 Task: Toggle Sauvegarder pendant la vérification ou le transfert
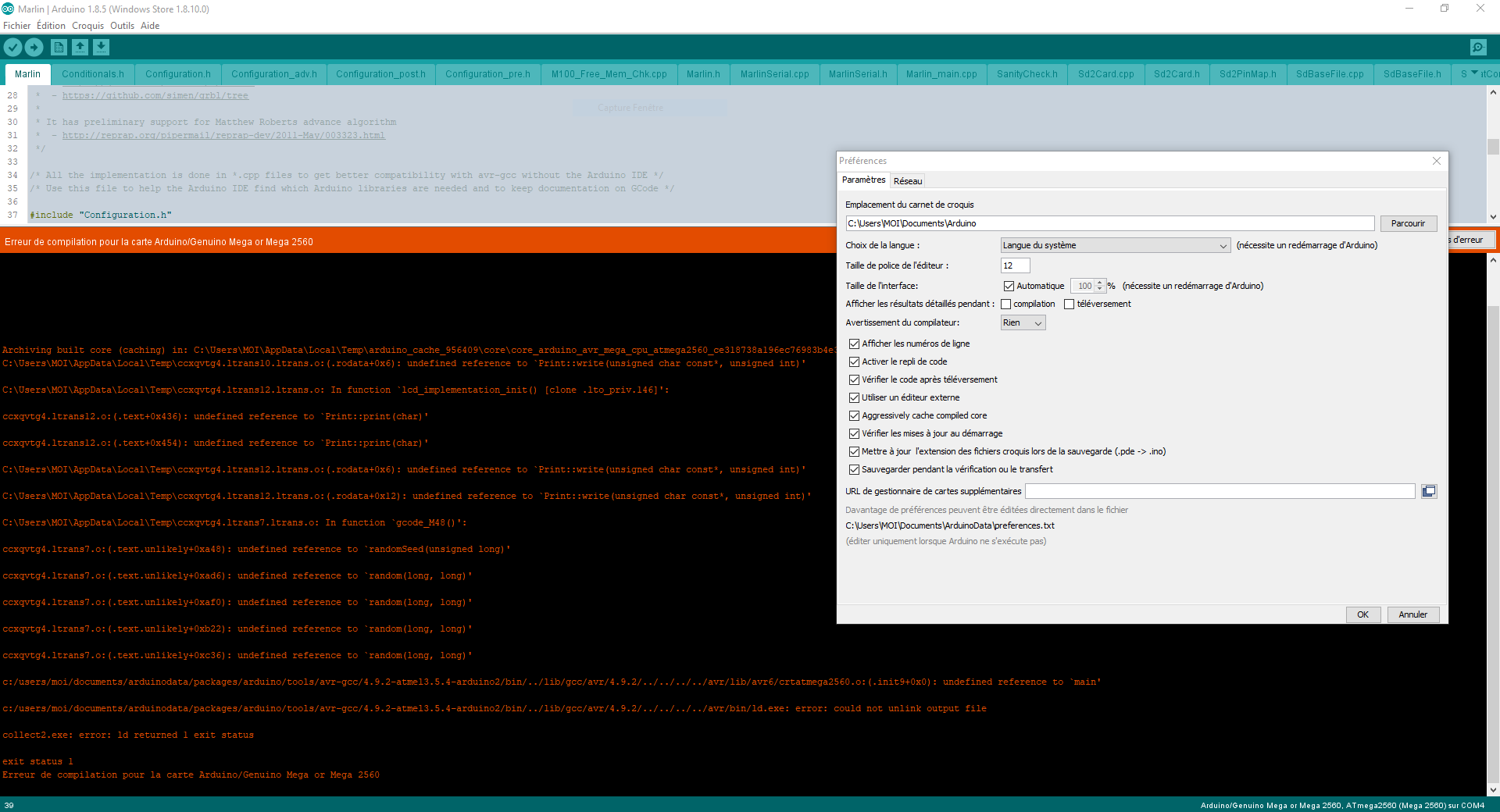[x=854, y=470]
